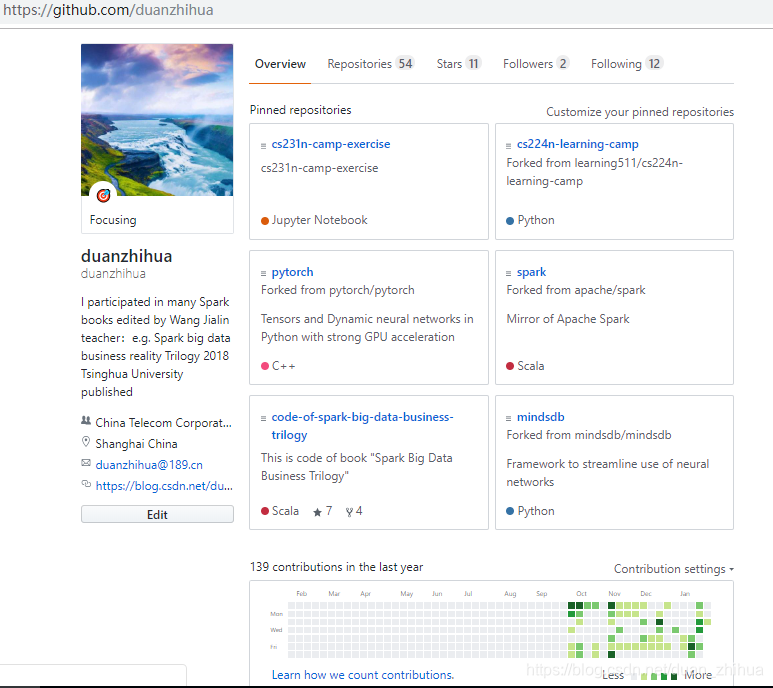Click the location pin icon beside Shanghai China
773x688 pixels.
pyautogui.click(x=86, y=442)
